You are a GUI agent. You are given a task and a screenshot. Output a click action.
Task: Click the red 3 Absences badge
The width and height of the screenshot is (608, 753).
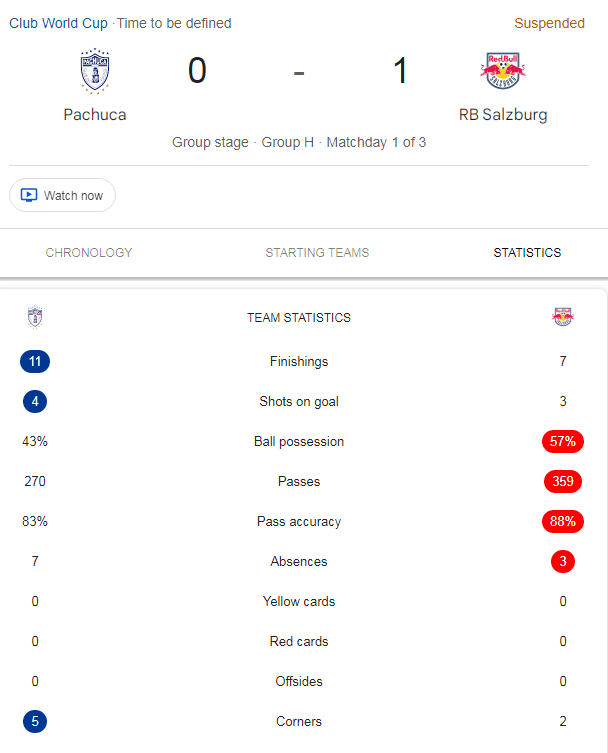pos(563,561)
